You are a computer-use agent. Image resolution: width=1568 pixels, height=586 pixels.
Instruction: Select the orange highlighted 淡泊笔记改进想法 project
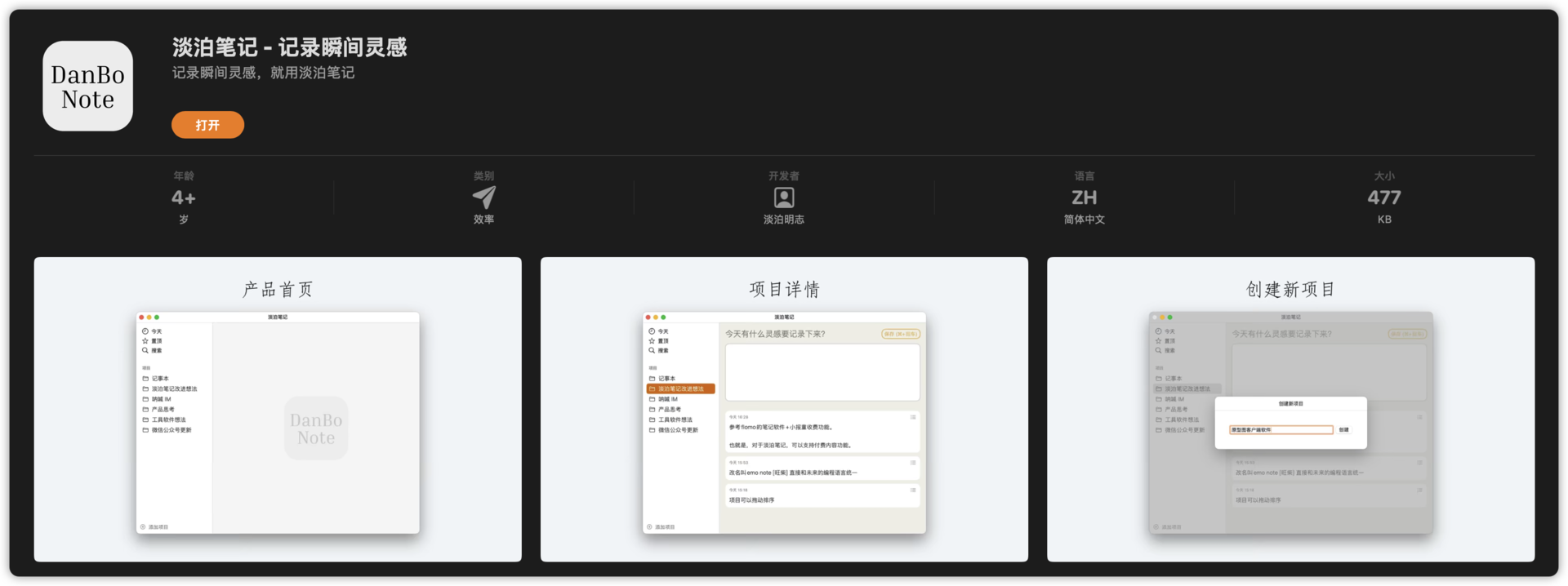680,389
